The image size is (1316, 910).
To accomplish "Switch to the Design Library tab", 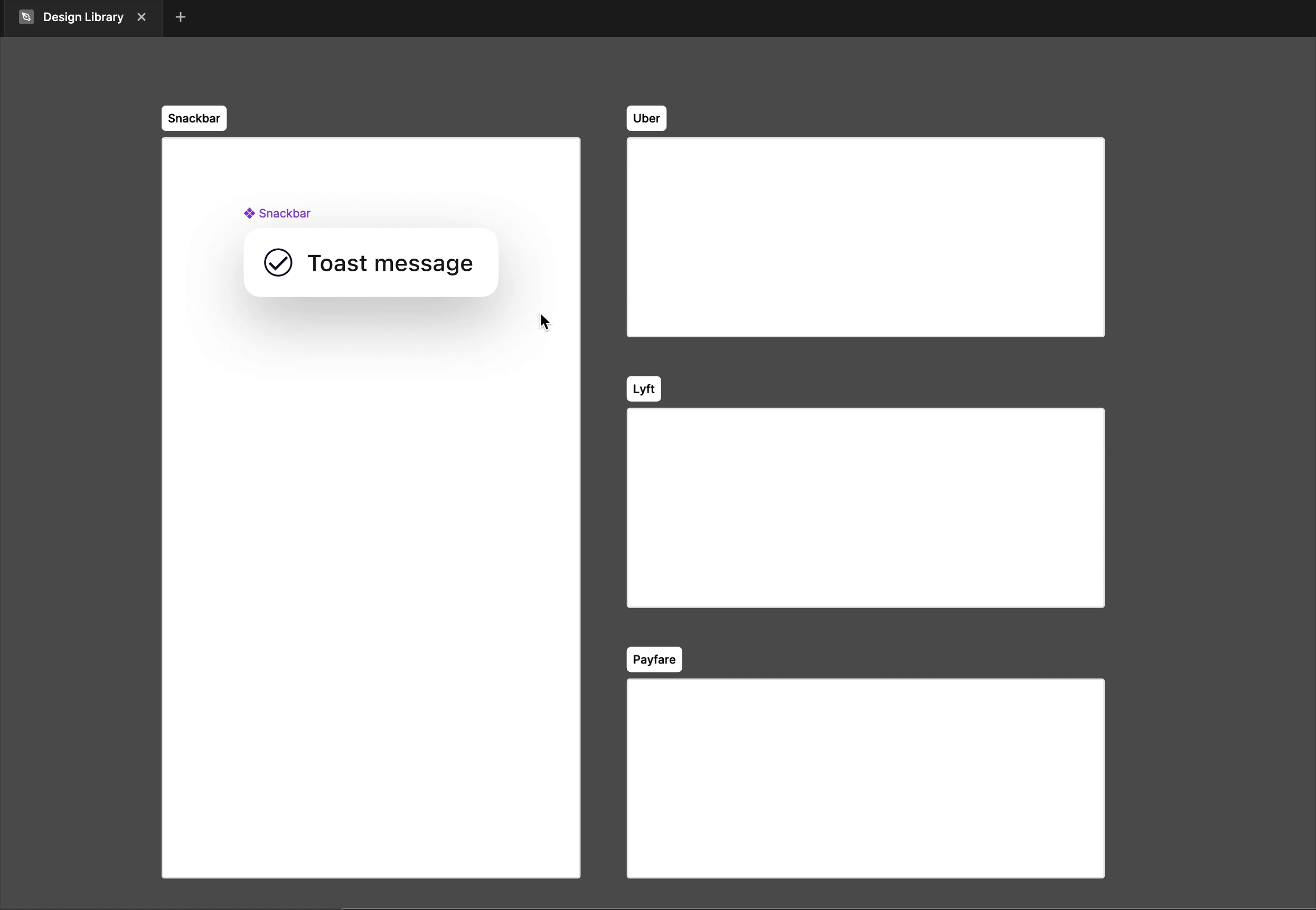I will point(83,17).
